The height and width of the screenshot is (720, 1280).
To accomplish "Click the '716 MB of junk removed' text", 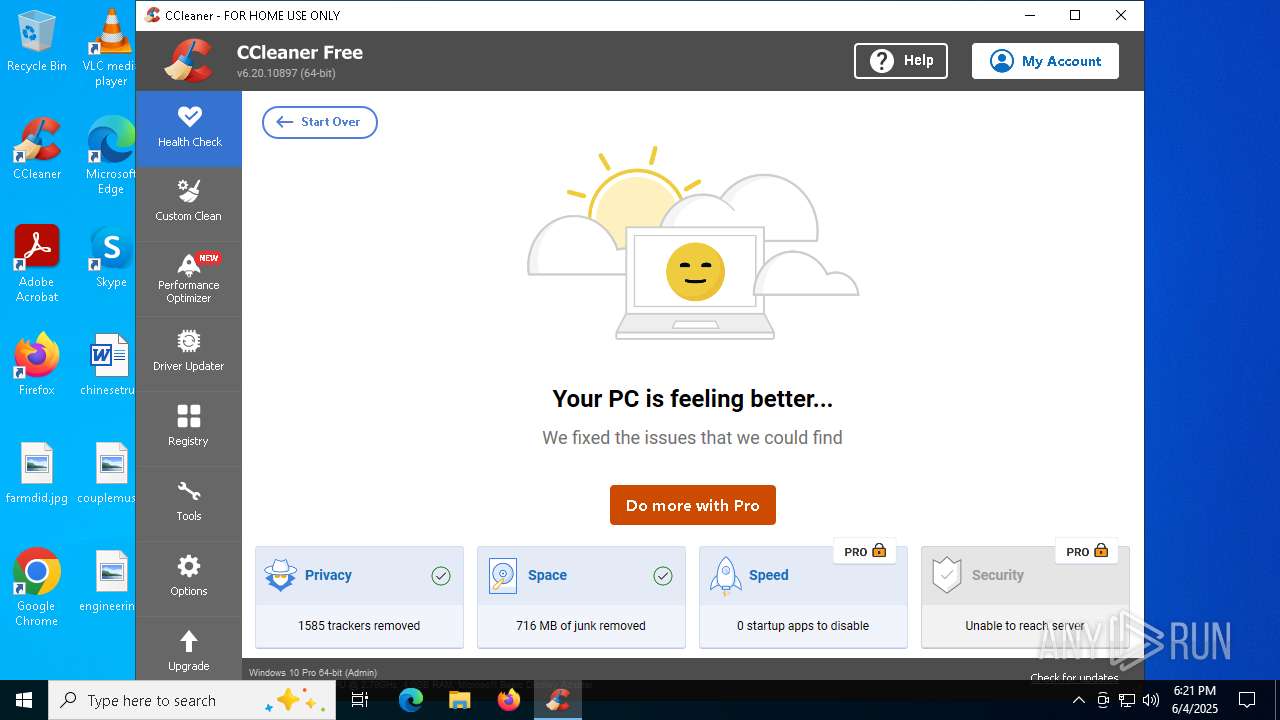I will coord(581,626).
